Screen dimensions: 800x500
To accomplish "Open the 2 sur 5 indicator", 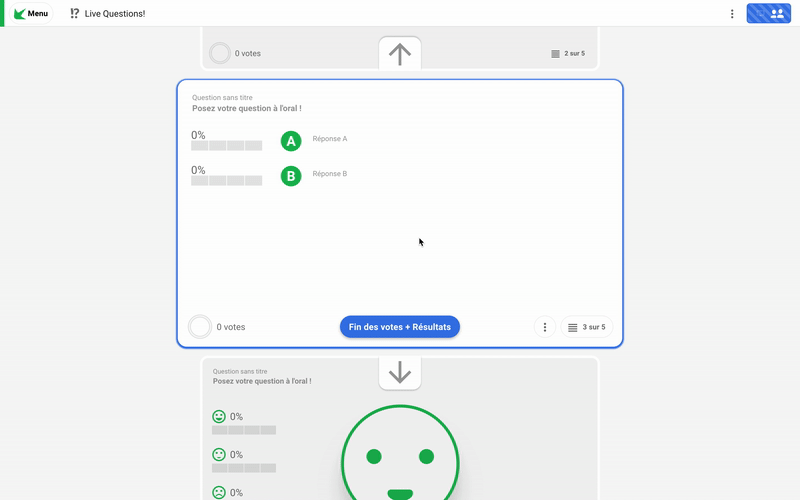I will [568, 54].
